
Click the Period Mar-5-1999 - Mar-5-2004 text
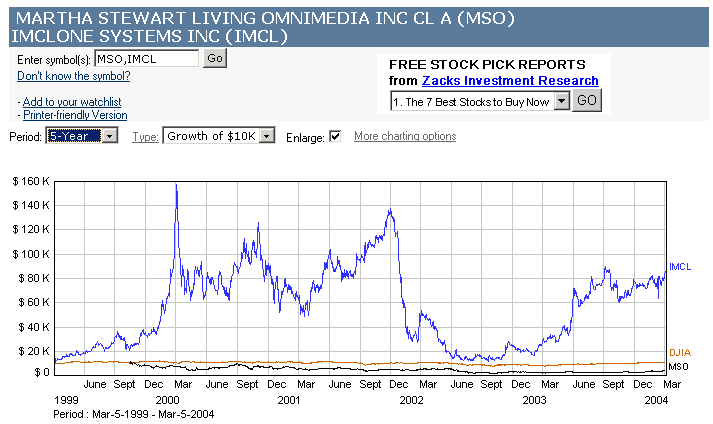click(x=134, y=414)
